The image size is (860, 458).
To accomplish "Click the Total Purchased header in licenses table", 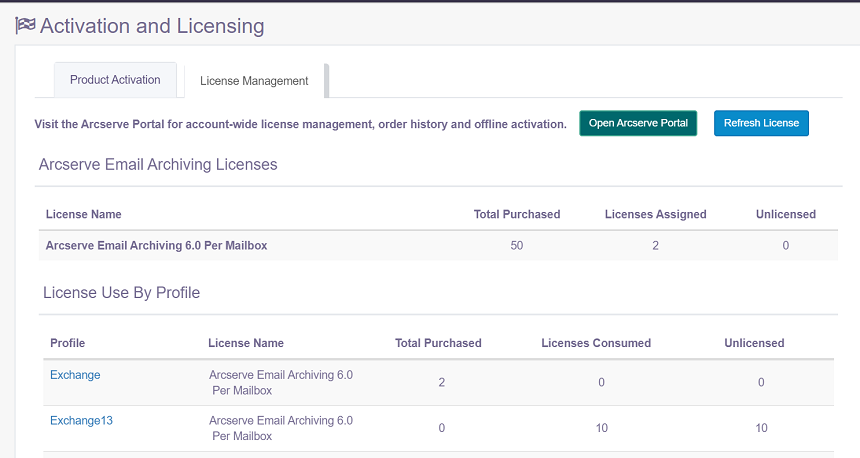I will (517, 214).
